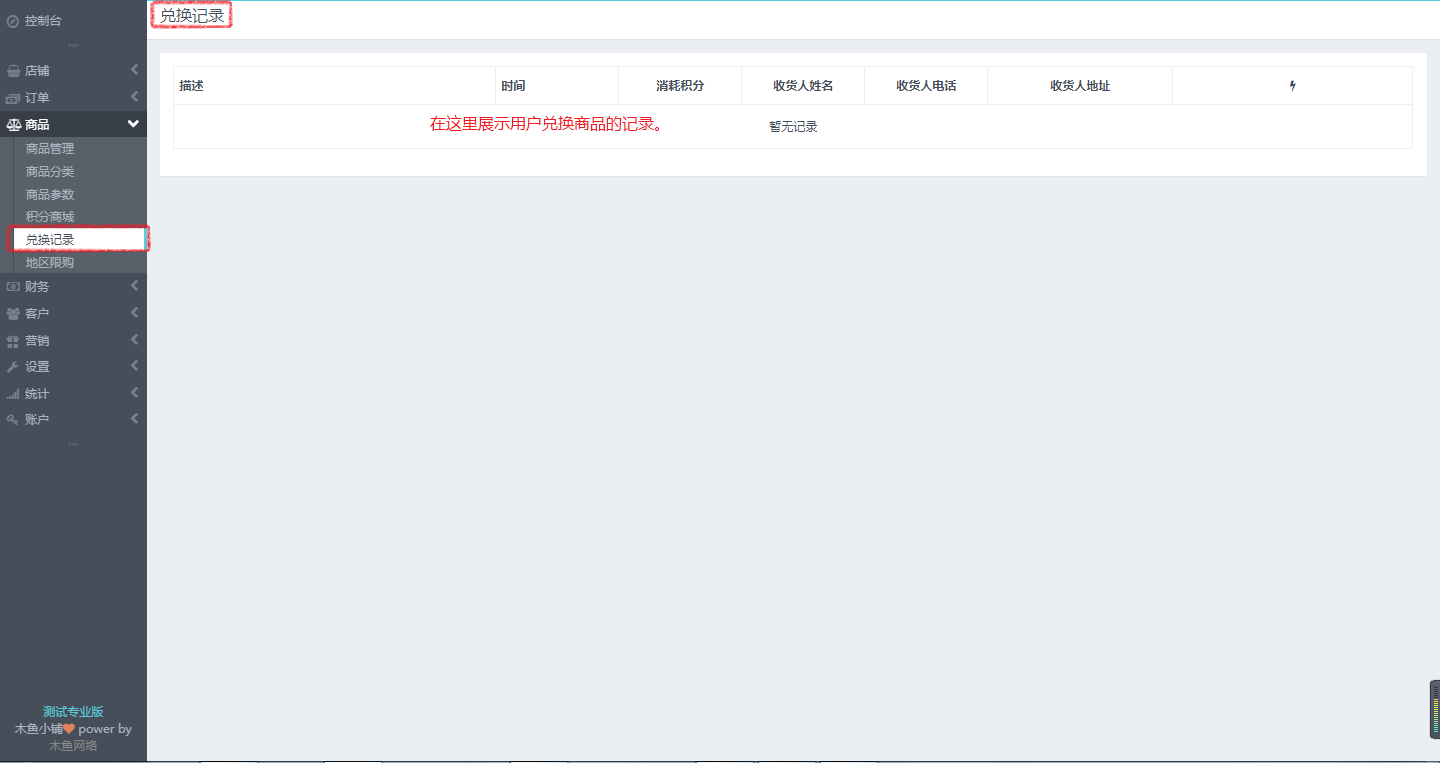Click the 商品 goods icon in the sidebar

pos(11,124)
